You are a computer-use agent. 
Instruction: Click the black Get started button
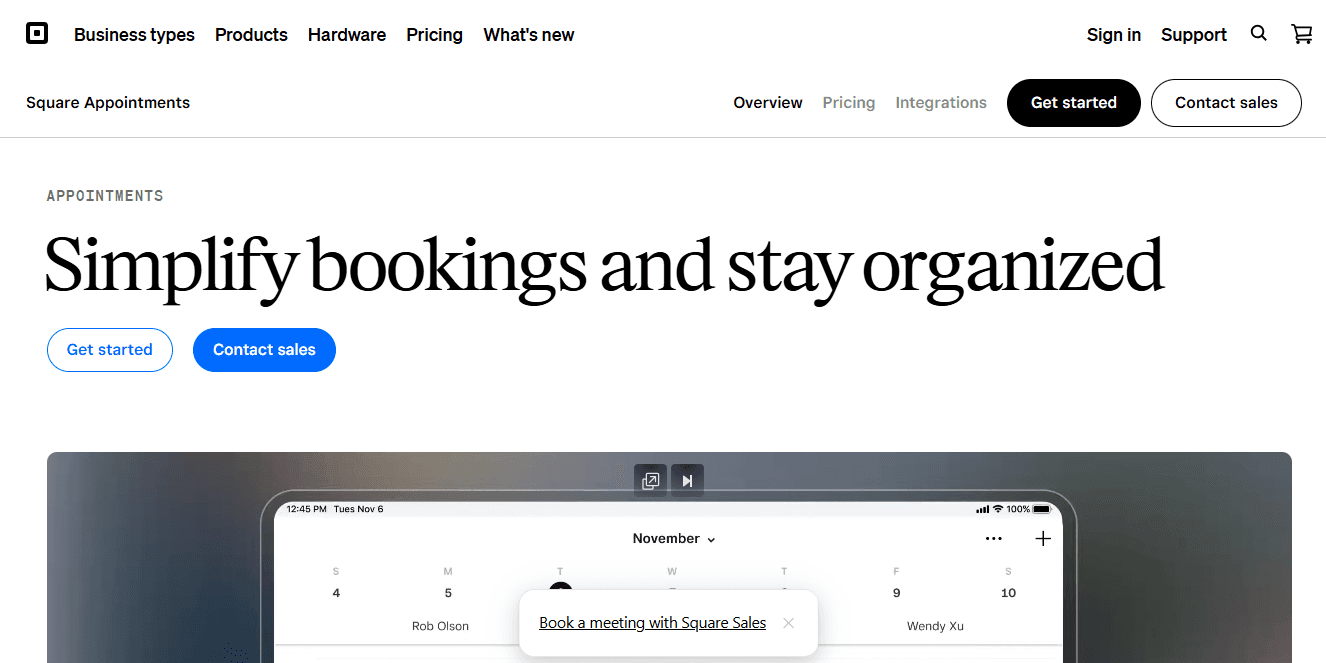click(x=1074, y=103)
